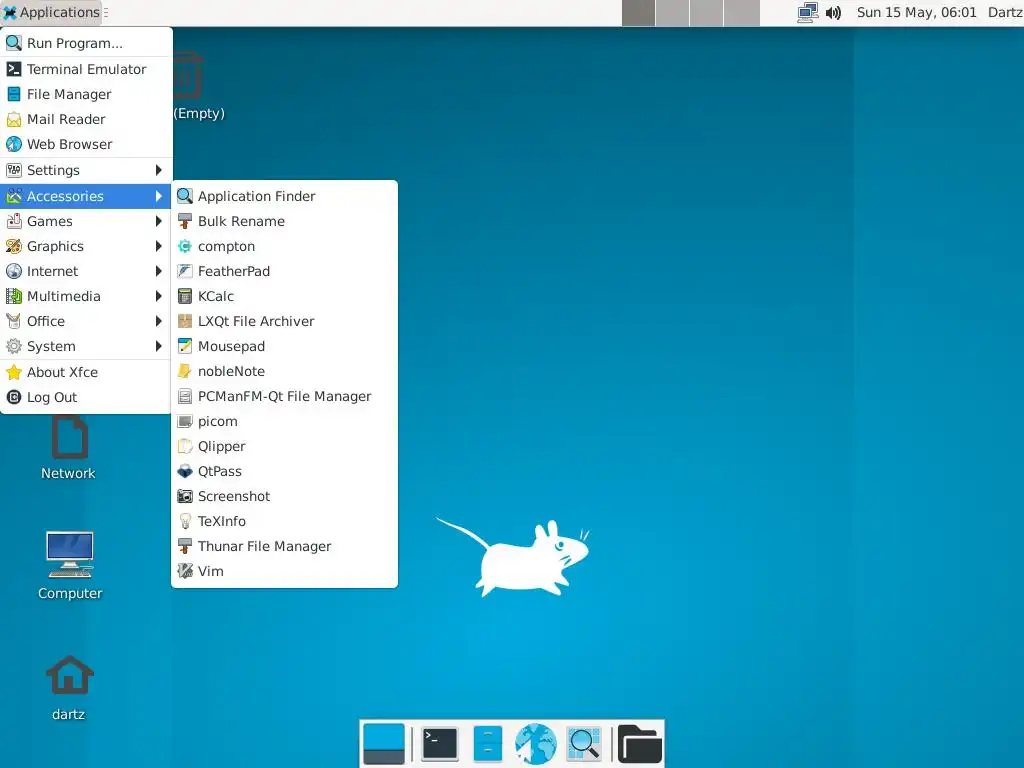Click the About Xfce star icon

pyautogui.click(x=14, y=372)
